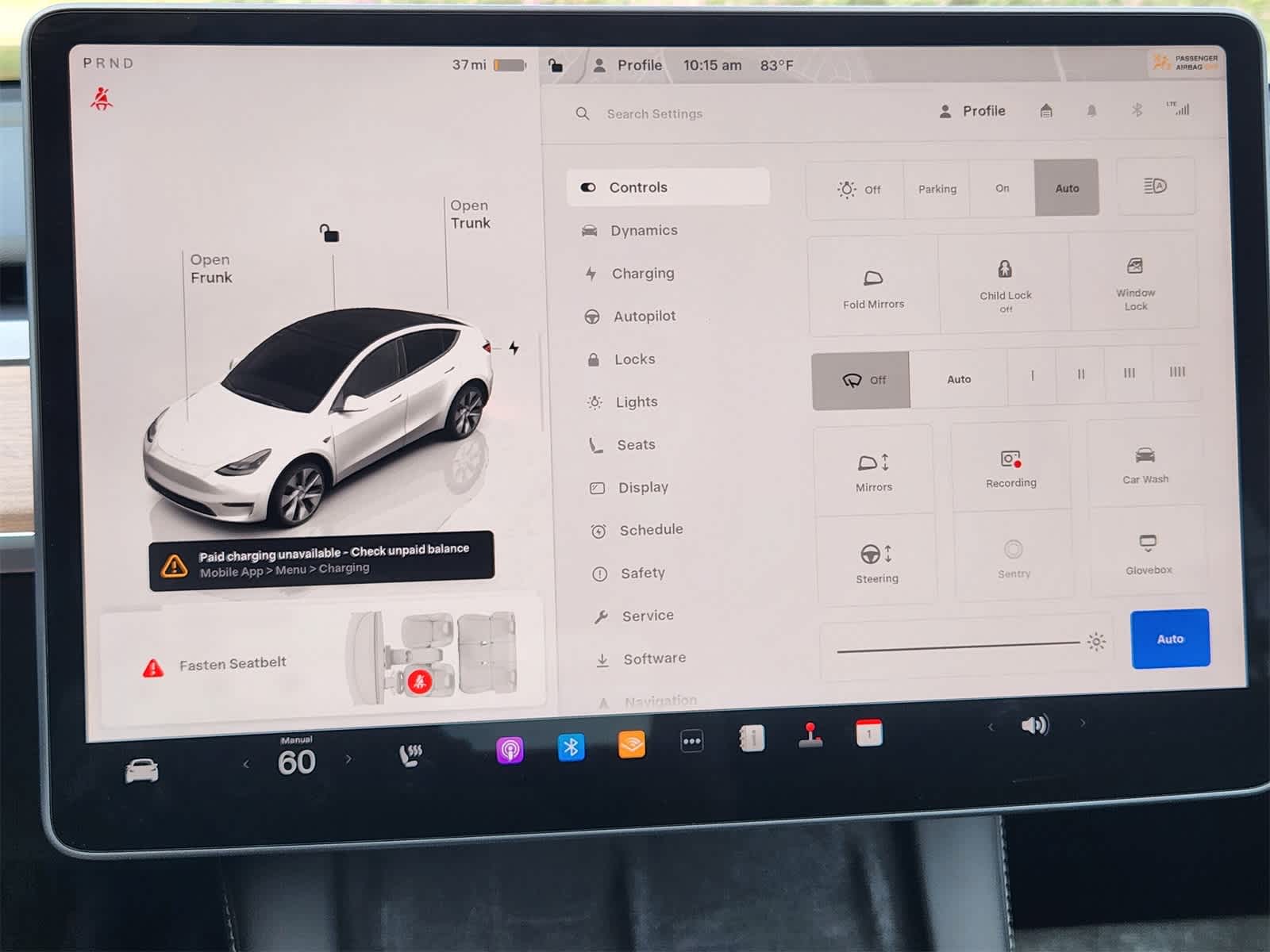Launch the Podcasts app icon
The image size is (1270, 952).
pos(510,750)
